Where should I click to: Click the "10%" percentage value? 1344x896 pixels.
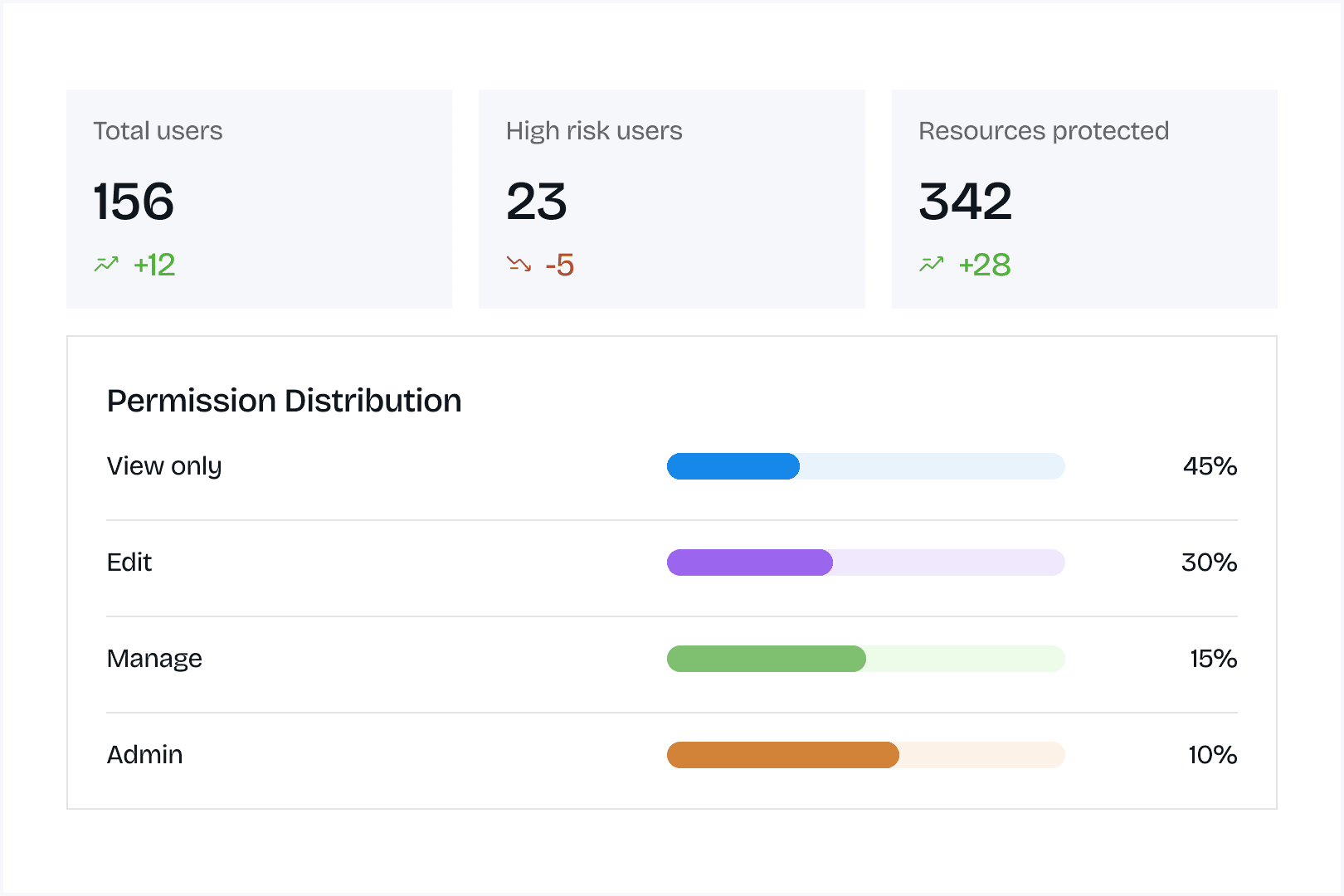tap(1213, 755)
